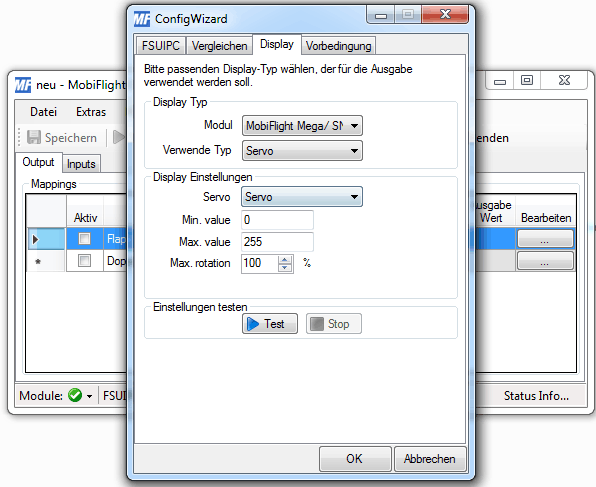Switch to the FSUIPC tab

click(x=161, y=46)
